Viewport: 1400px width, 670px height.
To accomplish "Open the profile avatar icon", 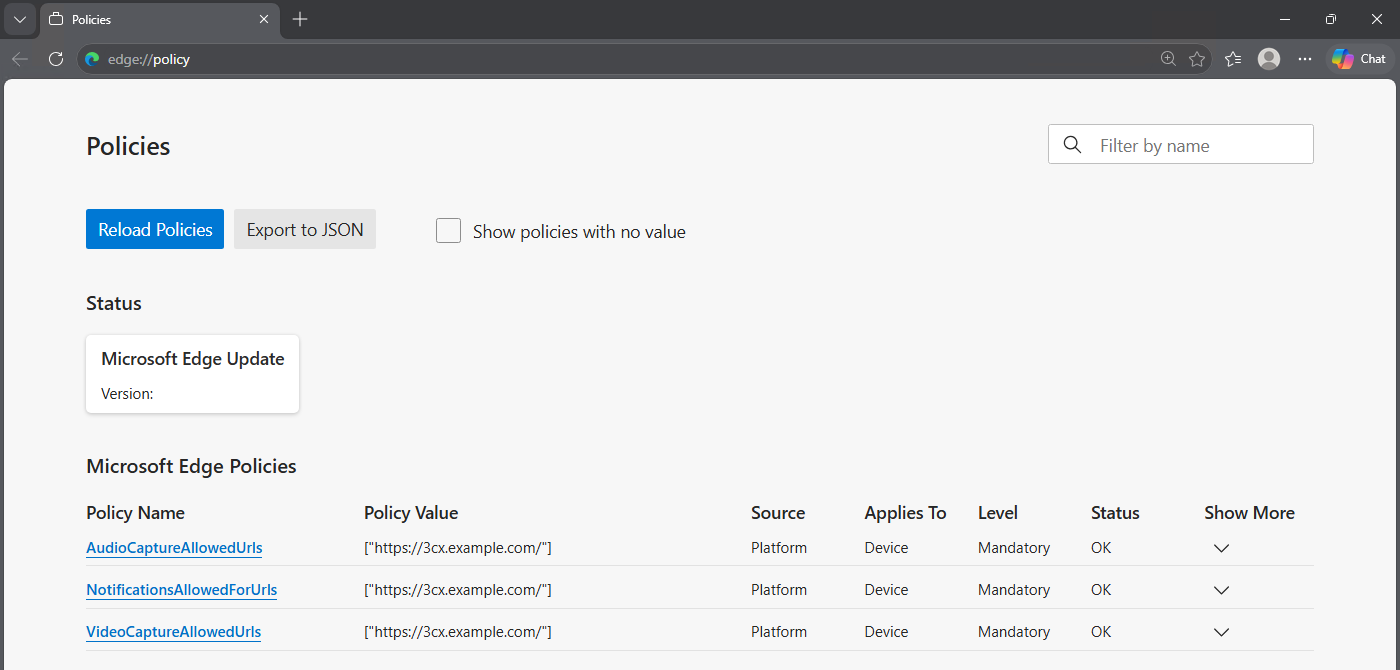I will pos(1269,59).
